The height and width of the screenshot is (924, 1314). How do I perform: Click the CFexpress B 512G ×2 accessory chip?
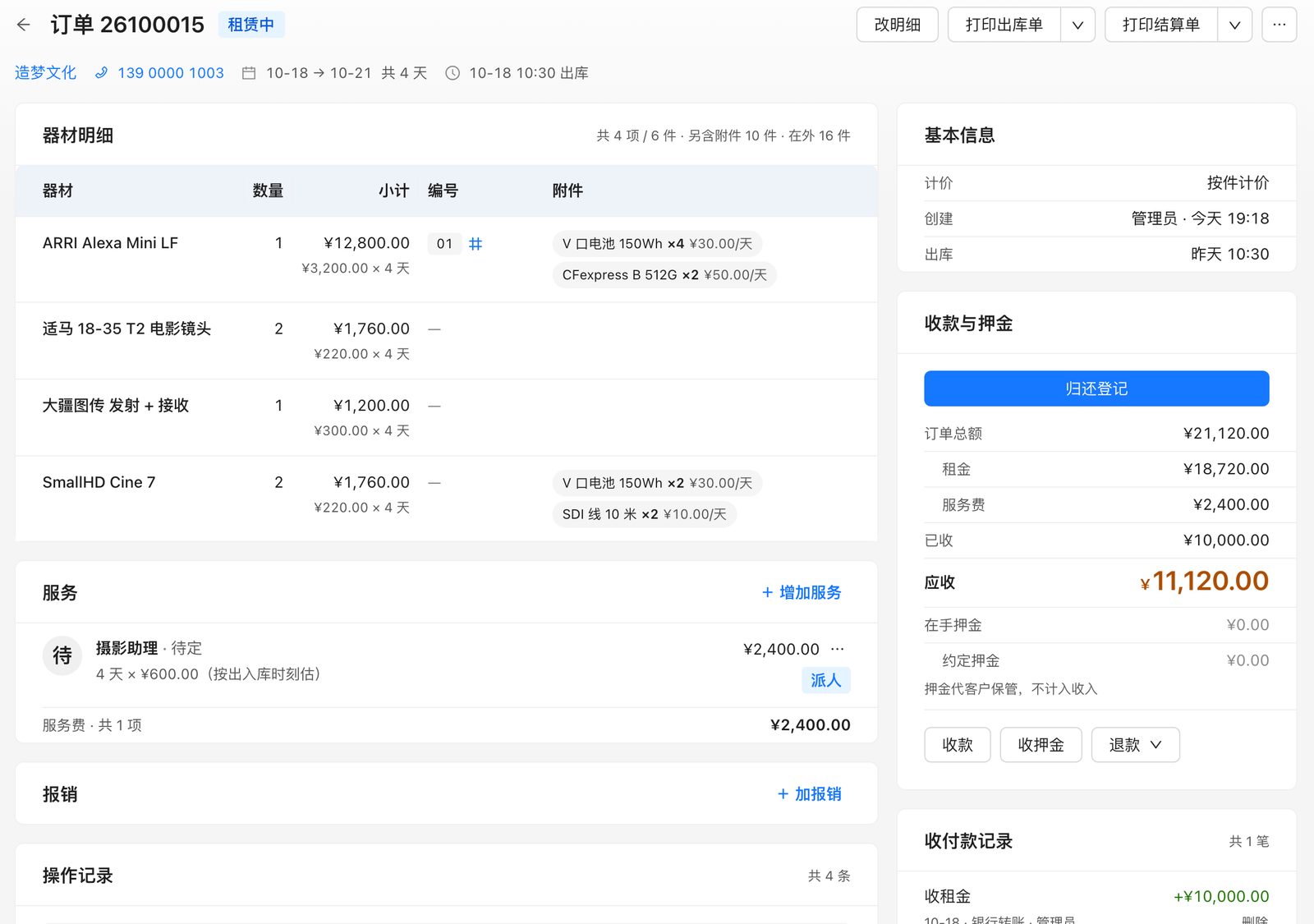click(664, 275)
